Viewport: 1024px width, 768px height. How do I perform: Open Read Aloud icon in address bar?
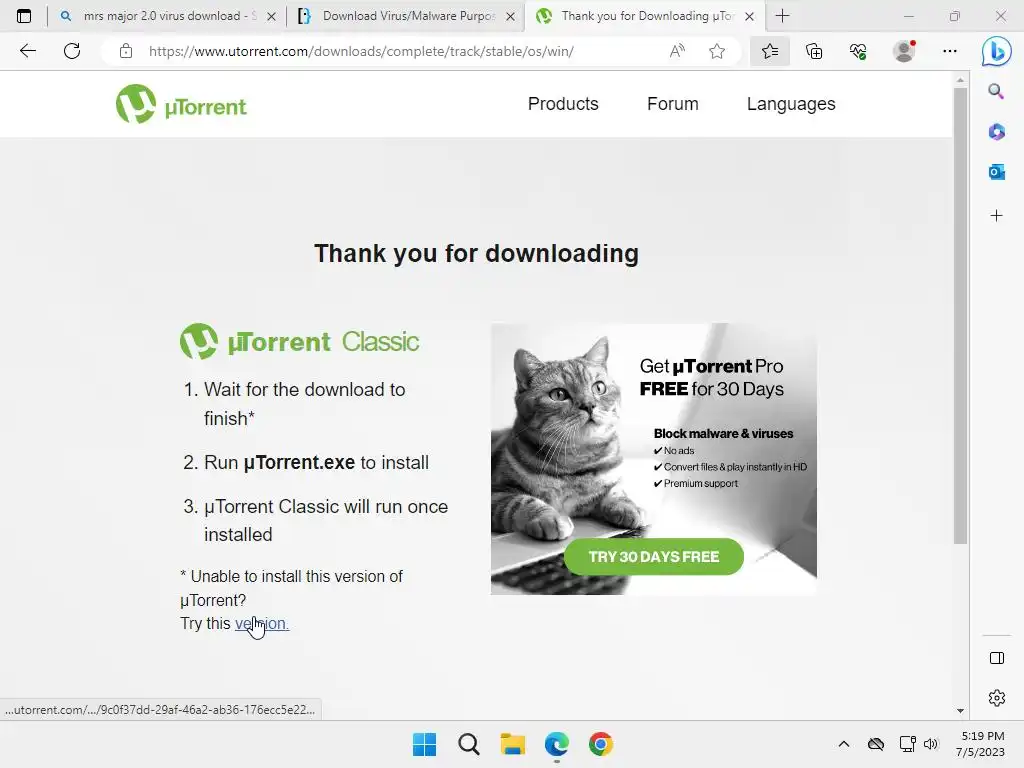pos(677,51)
